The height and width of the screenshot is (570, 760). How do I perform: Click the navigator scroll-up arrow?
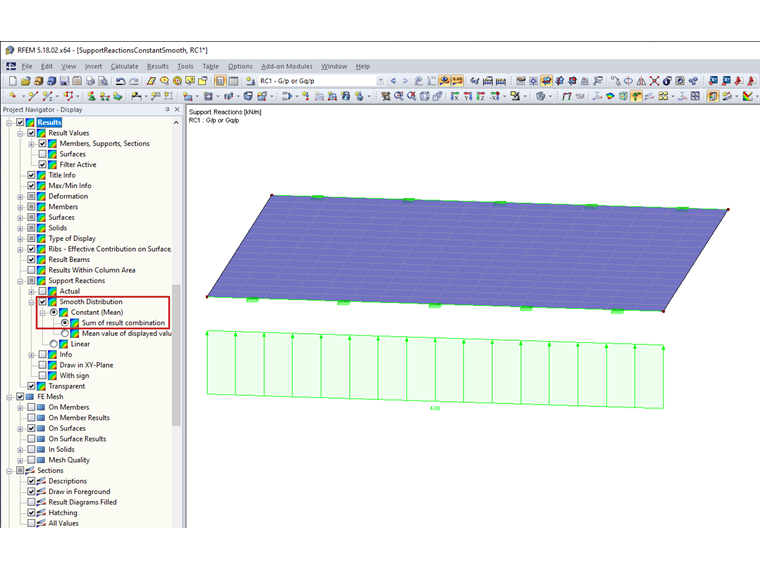pyautogui.click(x=176, y=123)
